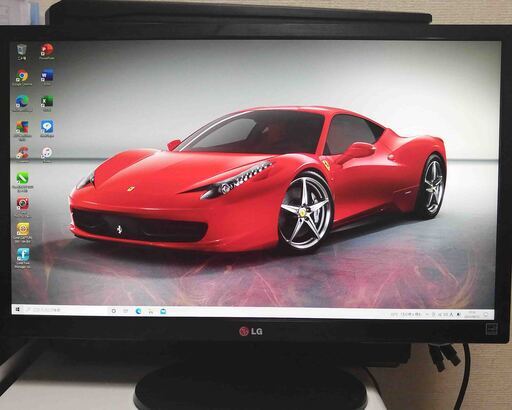Open File Explorer from the taskbar

coord(151,311)
